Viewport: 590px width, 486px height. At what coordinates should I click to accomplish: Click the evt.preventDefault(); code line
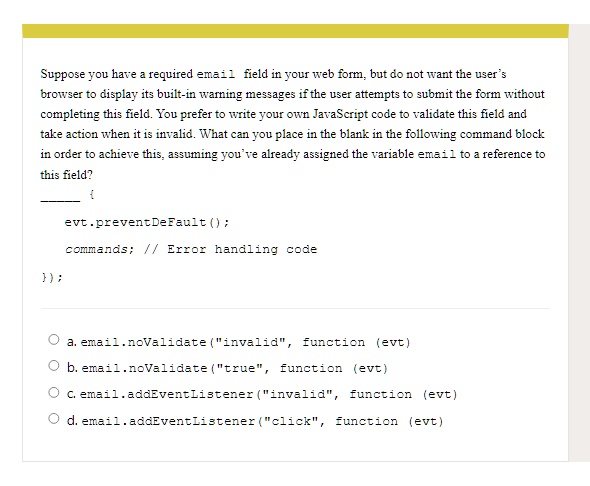147,222
